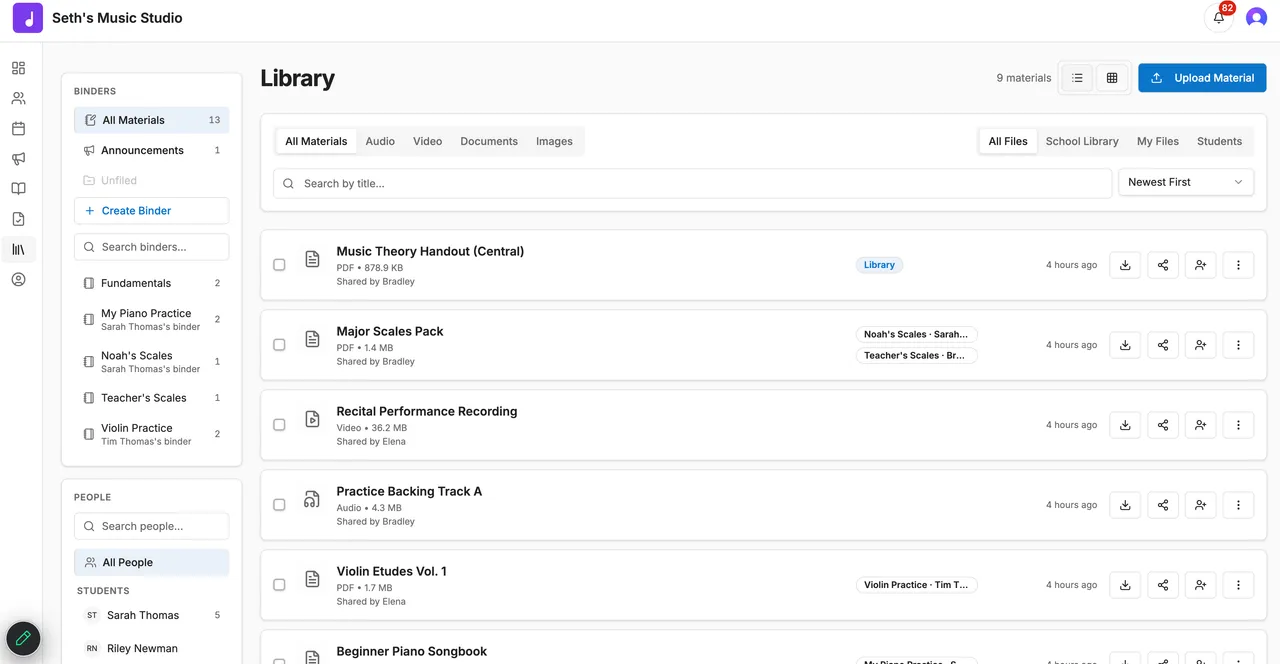Open the people icon in left sidebar
The height and width of the screenshot is (664, 1280).
click(18, 98)
